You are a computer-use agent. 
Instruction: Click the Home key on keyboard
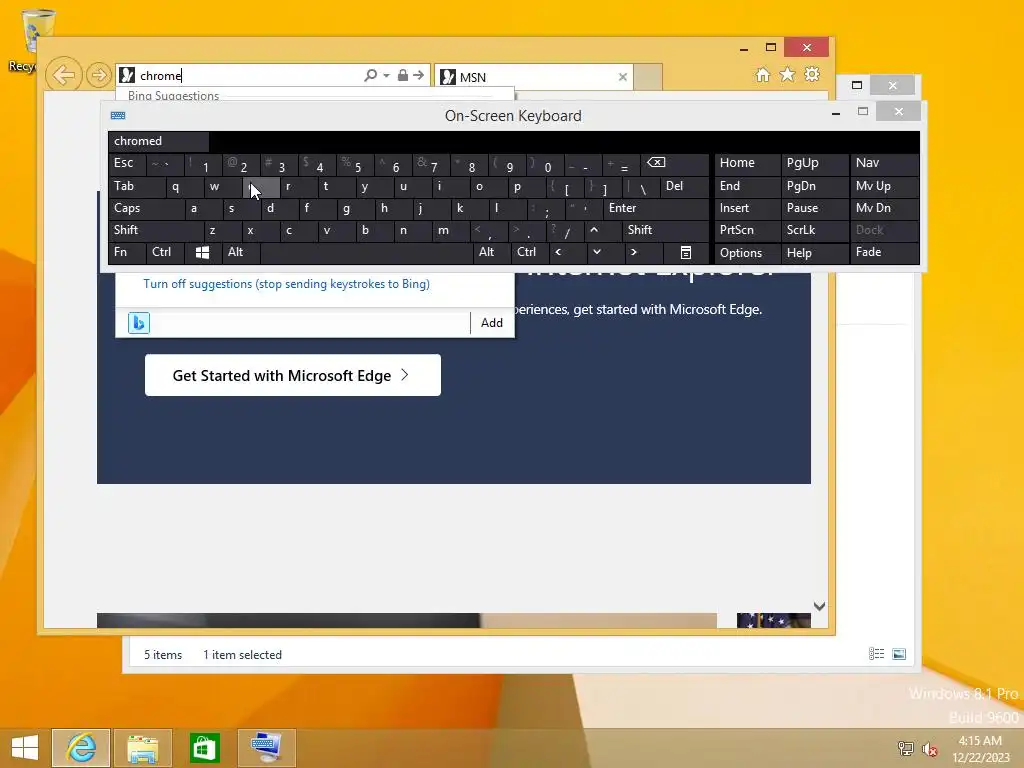tap(747, 163)
